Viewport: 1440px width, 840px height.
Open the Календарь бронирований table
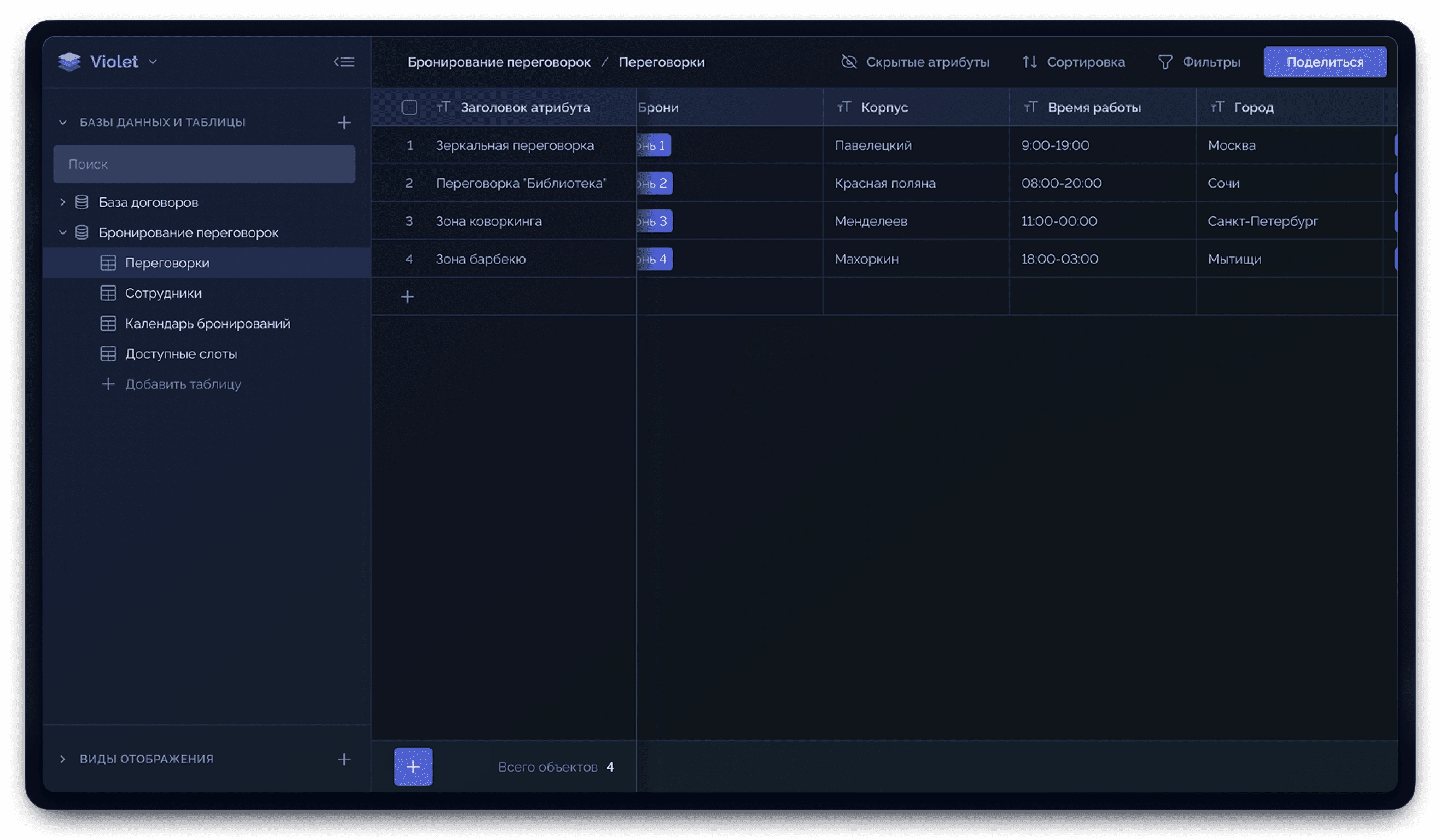pyautogui.click(x=207, y=323)
